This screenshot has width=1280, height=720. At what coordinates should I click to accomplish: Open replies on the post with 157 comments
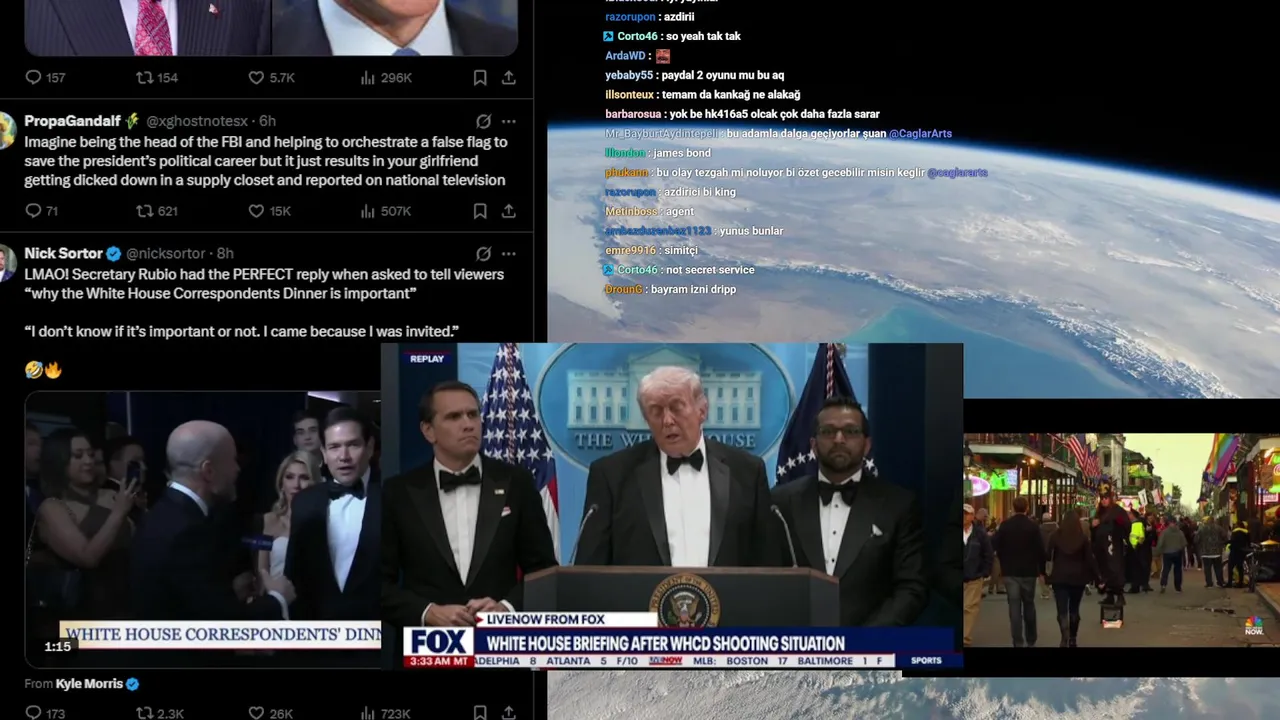44,77
